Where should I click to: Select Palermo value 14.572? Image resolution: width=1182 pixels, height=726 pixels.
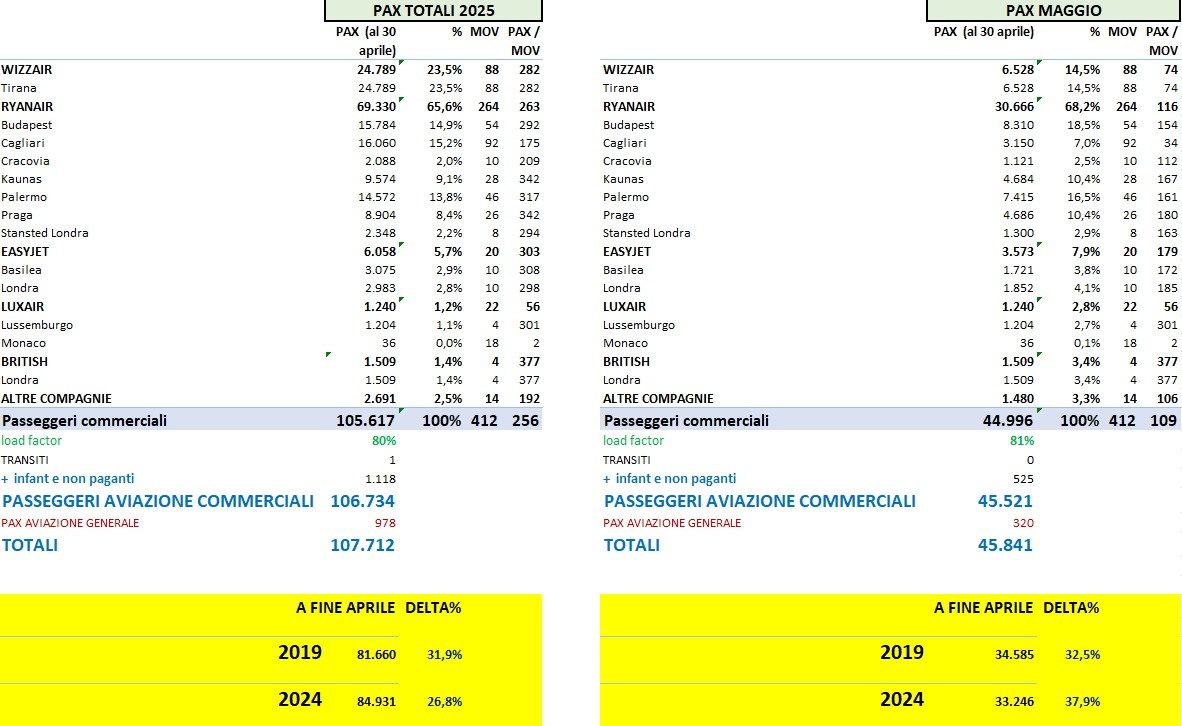[x=377, y=197]
